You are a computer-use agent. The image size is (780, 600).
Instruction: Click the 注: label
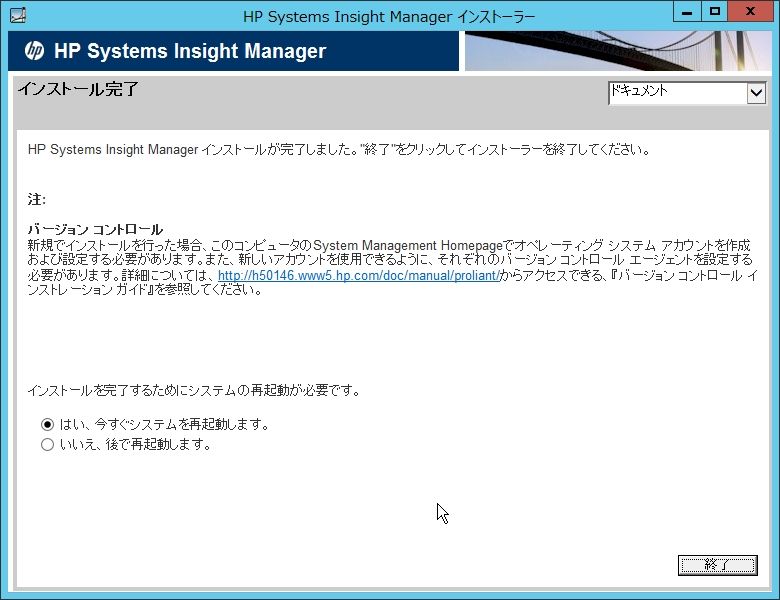pos(36,200)
